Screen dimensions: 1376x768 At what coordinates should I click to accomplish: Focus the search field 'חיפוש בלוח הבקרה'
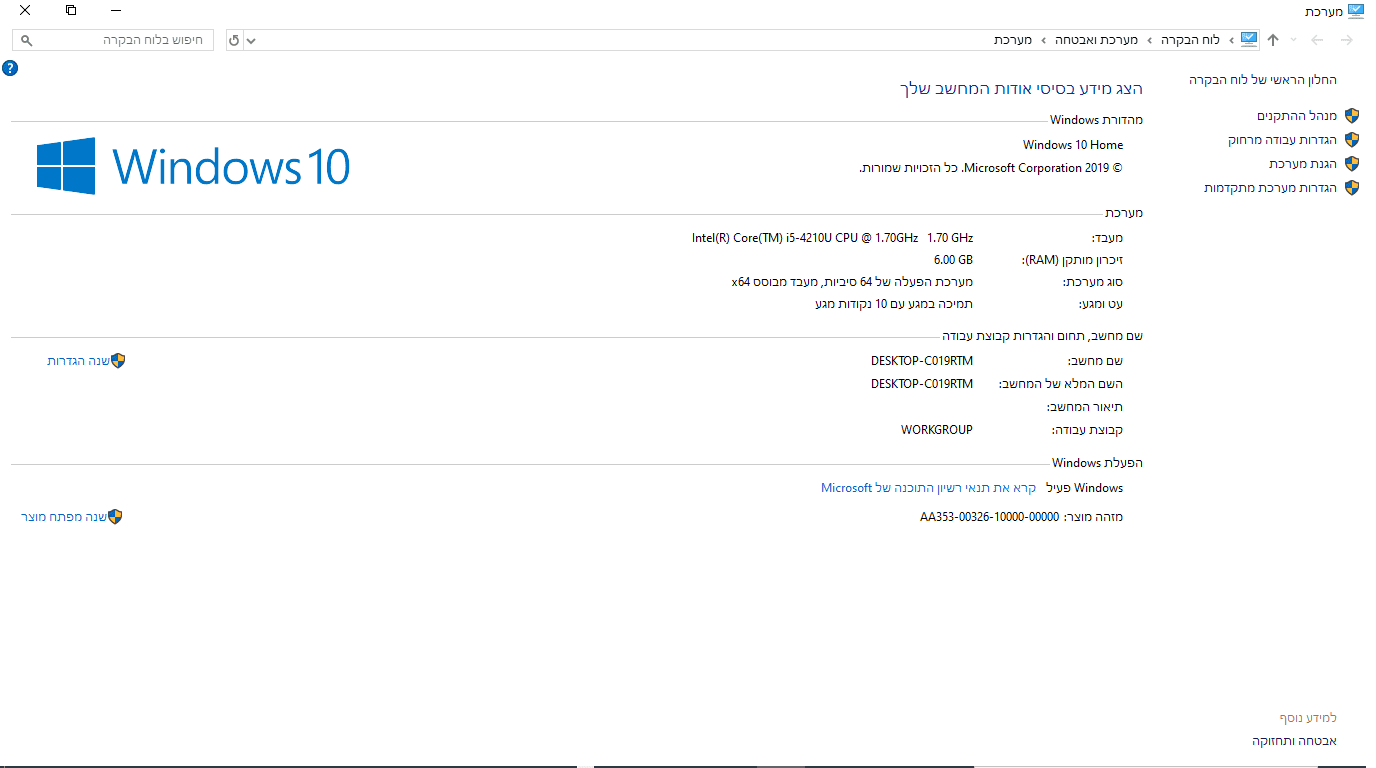pyautogui.click(x=113, y=40)
